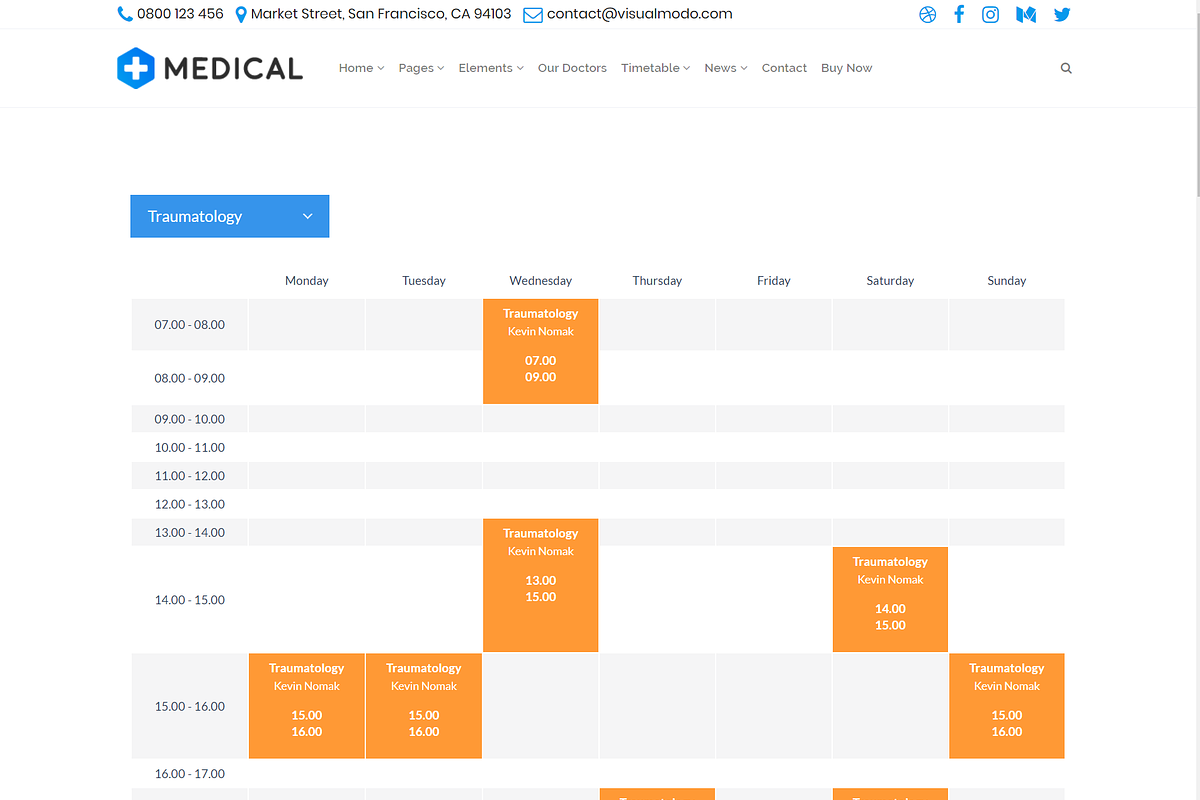The image size is (1200, 800).
Task: Expand the Home menu
Action: coord(361,68)
